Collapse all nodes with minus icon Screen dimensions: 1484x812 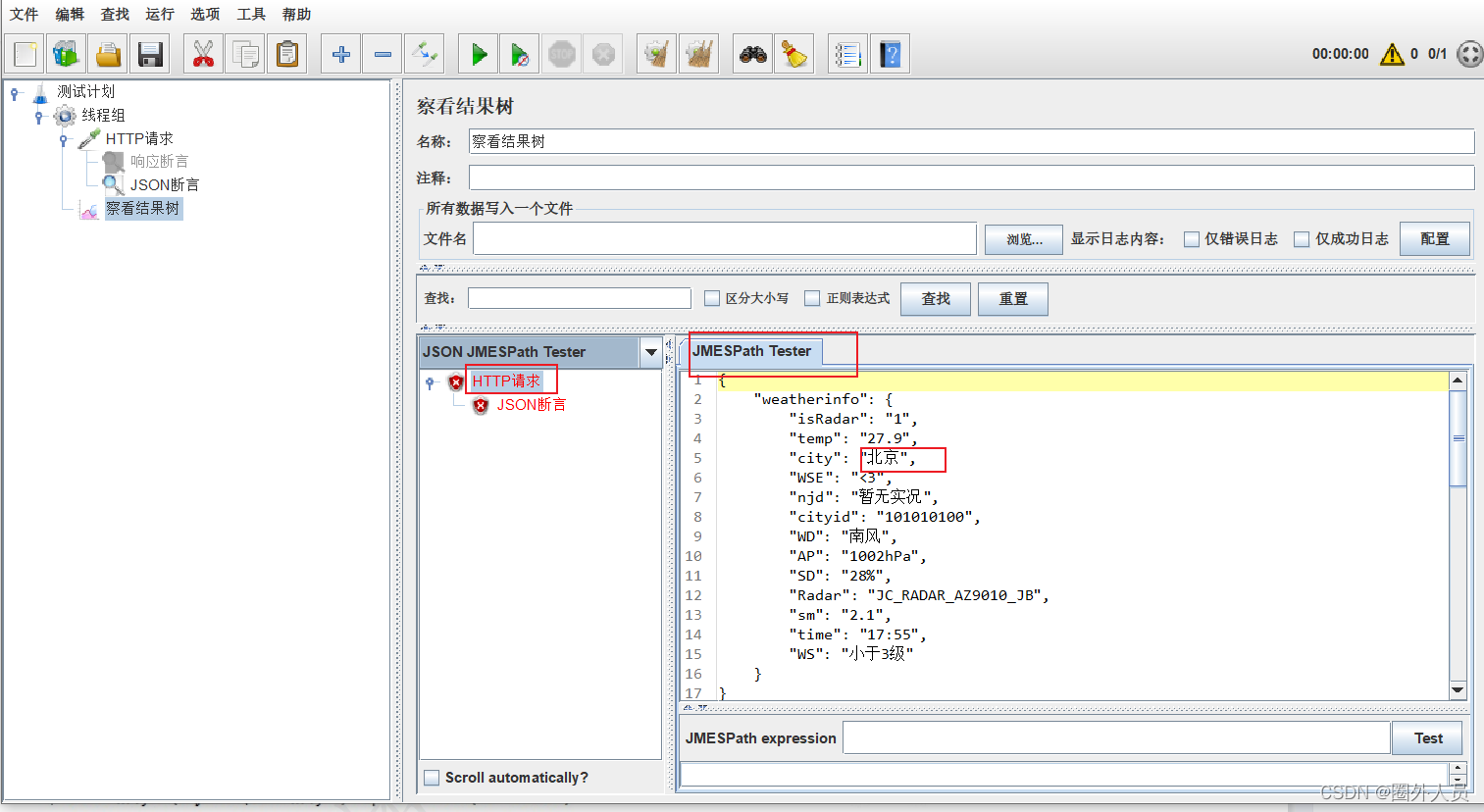(383, 54)
